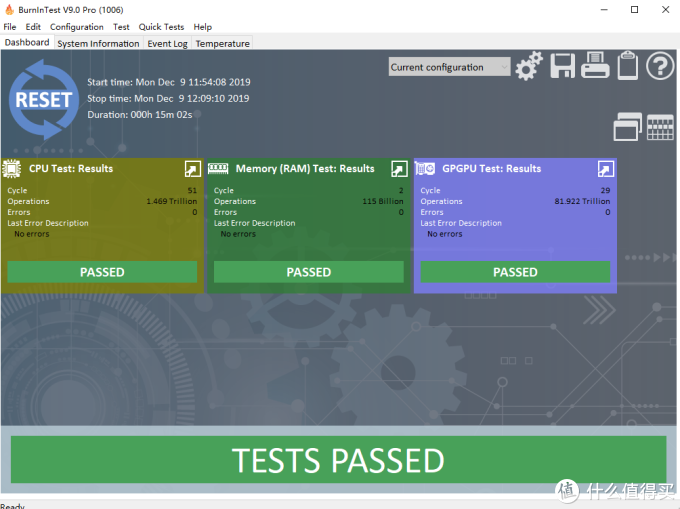Click the Start time text line
The width and height of the screenshot is (680, 509).
[169, 82]
